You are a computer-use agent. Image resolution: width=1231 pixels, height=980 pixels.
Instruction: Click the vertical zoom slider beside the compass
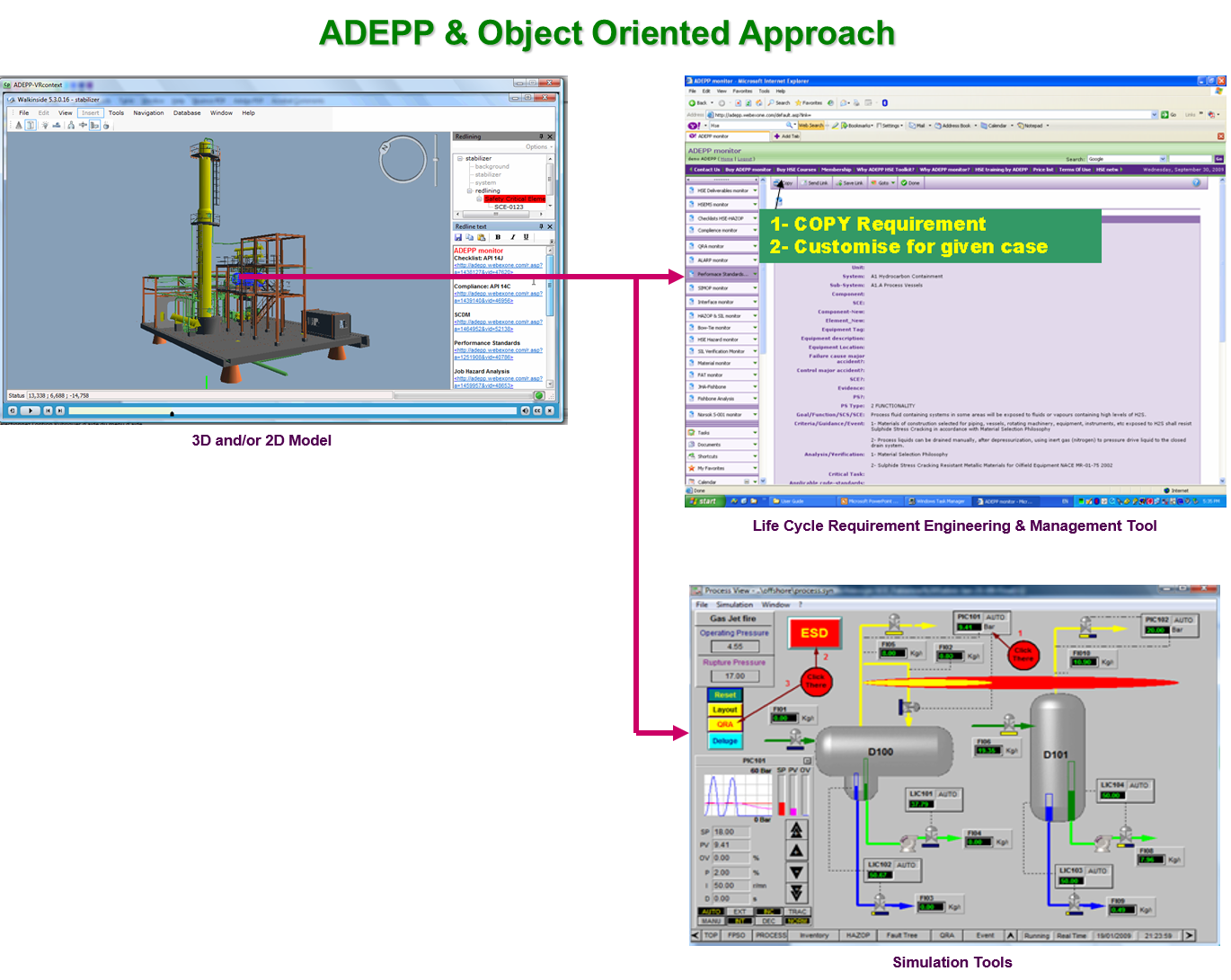tap(436, 159)
